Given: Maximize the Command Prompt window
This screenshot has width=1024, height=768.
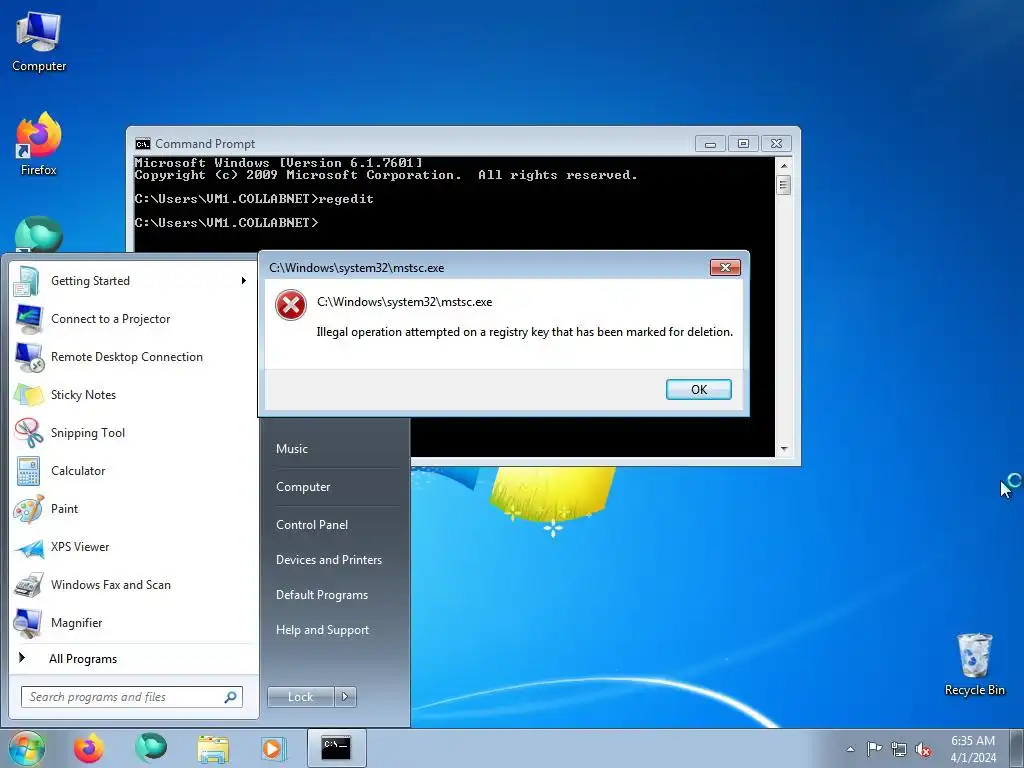Looking at the screenshot, I should (x=743, y=144).
